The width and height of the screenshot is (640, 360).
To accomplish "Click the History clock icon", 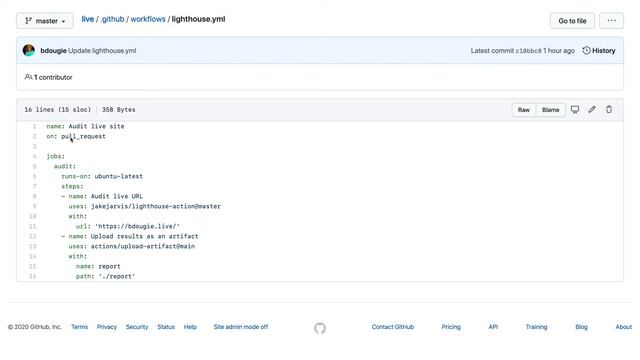I will pos(586,50).
